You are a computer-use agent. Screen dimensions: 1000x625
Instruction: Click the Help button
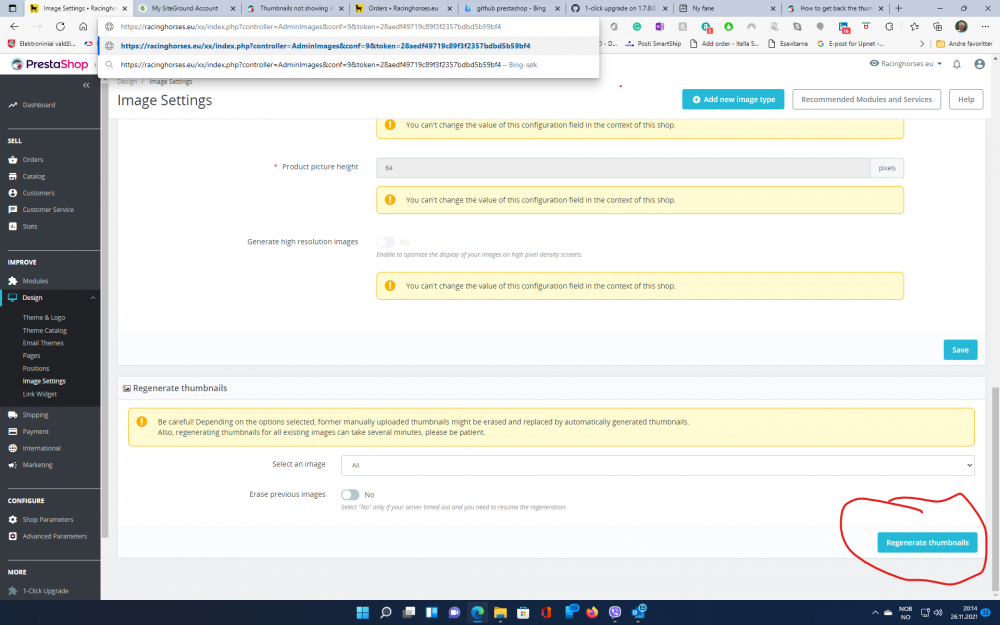click(966, 99)
